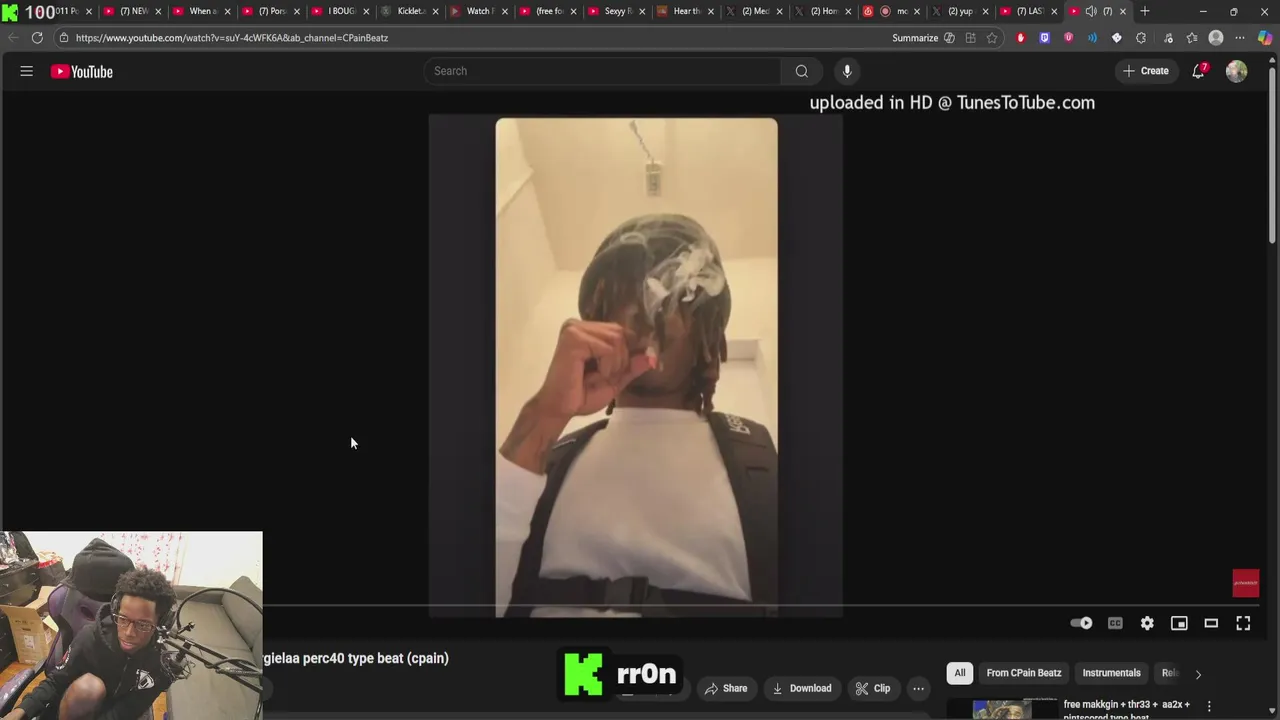This screenshot has width=1280, height=720.
Task: Switch to the '(free for' browser tab
Action: 547,11
